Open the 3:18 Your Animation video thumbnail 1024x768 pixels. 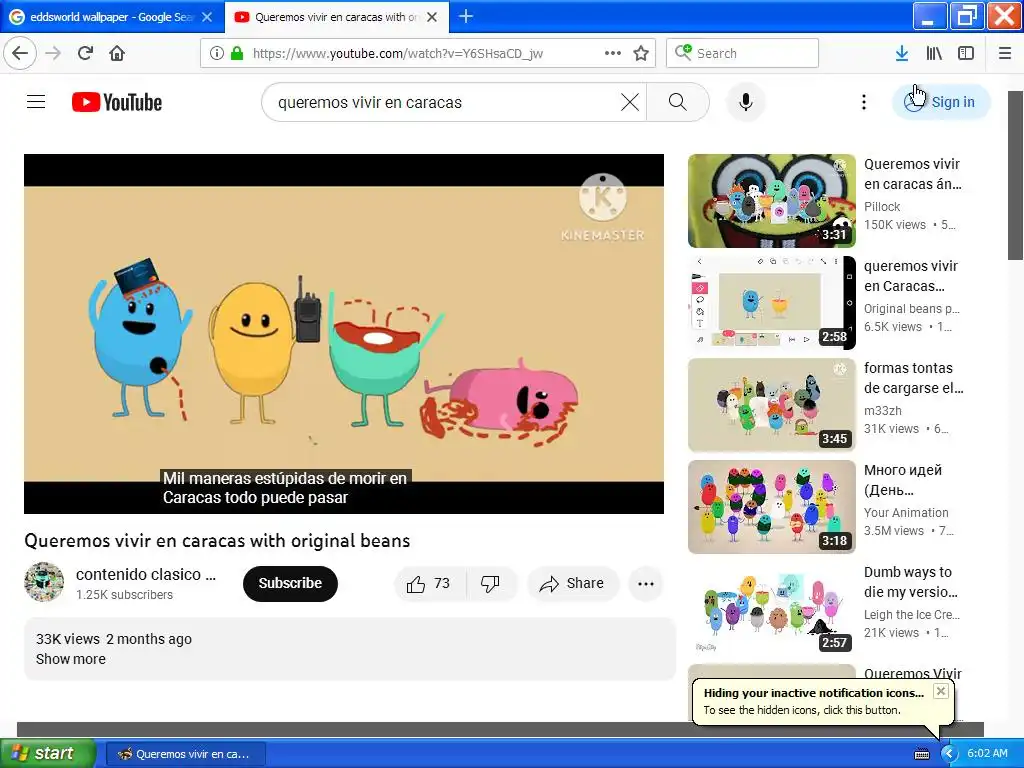click(x=771, y=506)
